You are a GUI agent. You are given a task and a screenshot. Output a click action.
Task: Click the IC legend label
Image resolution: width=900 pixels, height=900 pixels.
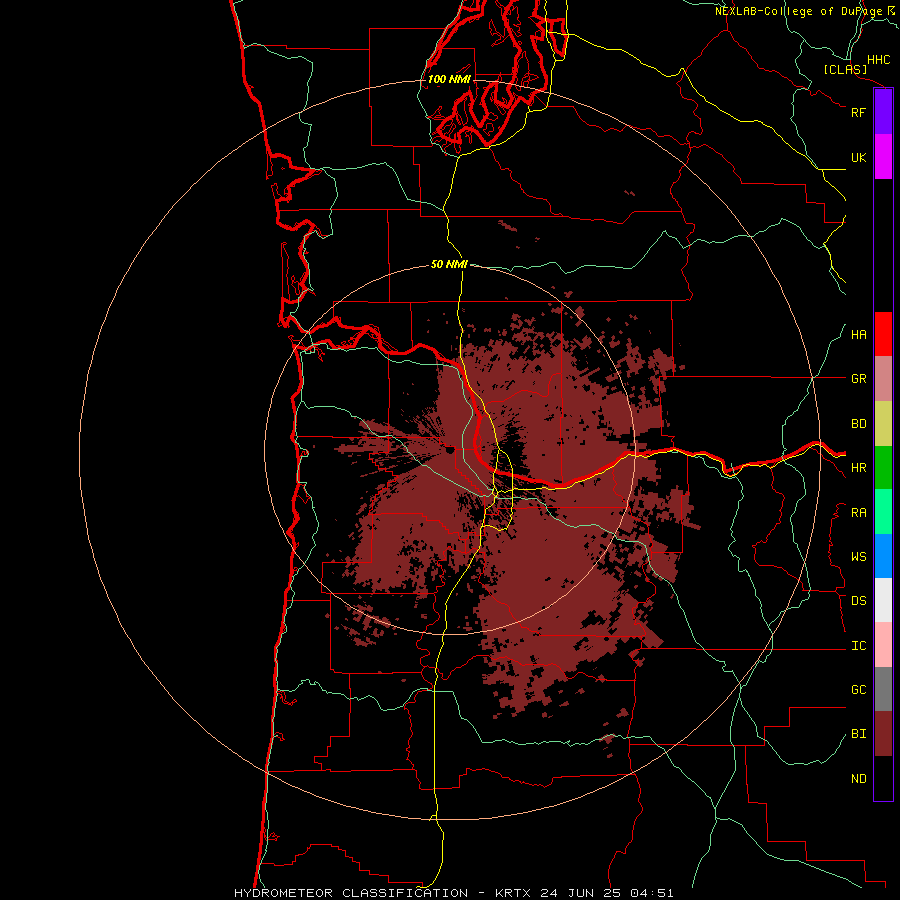[x=858, y=646]
